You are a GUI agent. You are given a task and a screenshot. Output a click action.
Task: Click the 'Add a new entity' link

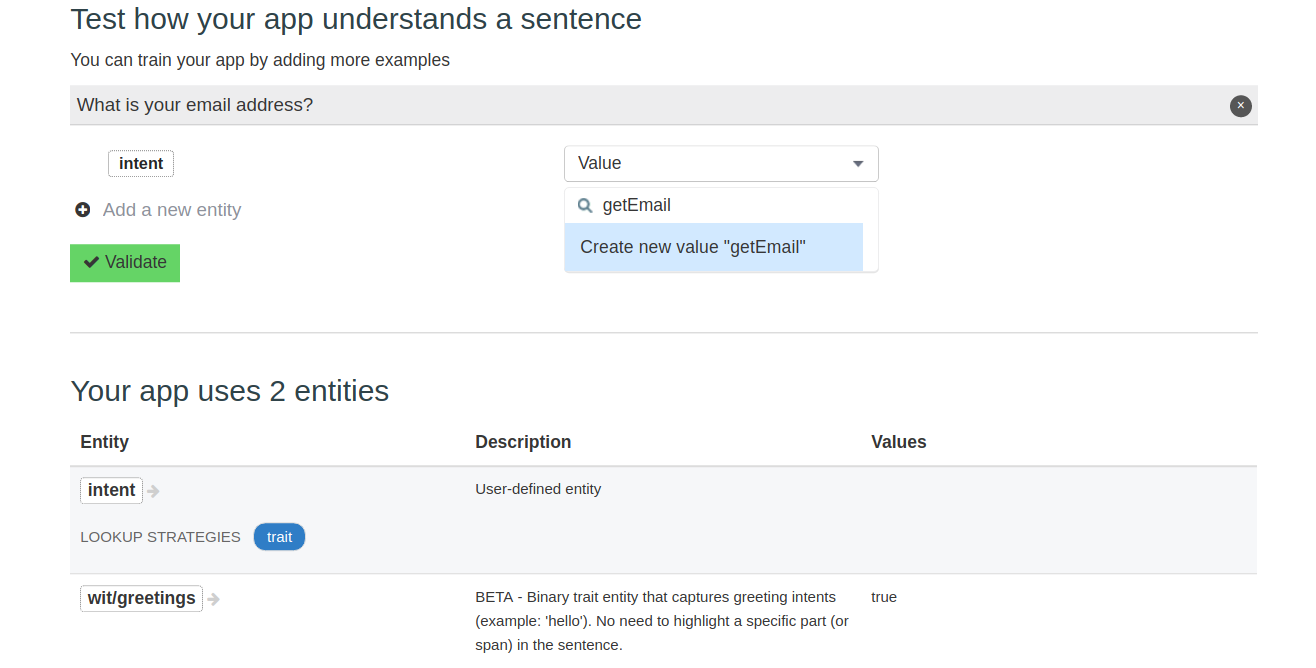point(171,210)
